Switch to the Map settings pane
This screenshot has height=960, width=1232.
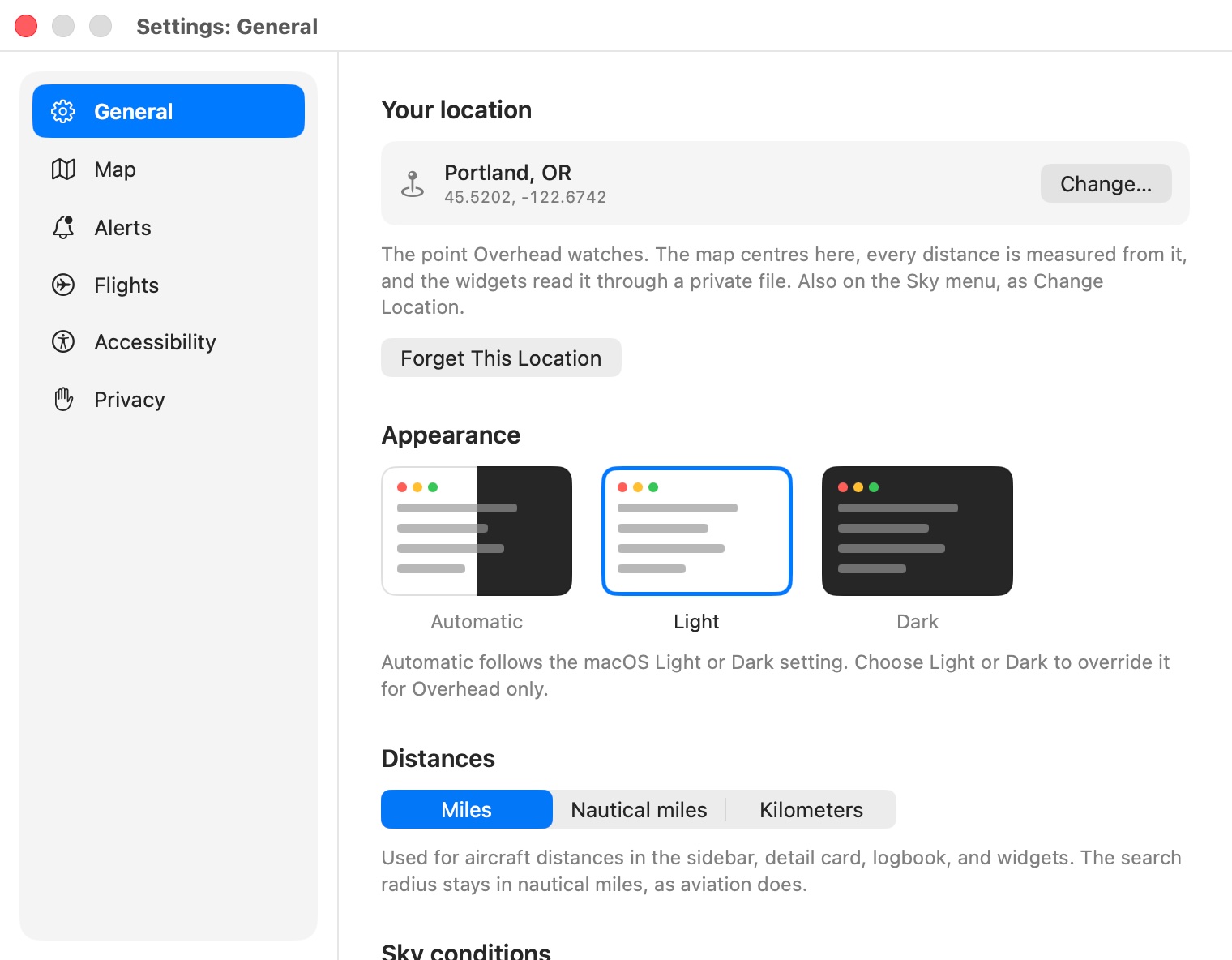pyautogui.click(x=169, y=169)
